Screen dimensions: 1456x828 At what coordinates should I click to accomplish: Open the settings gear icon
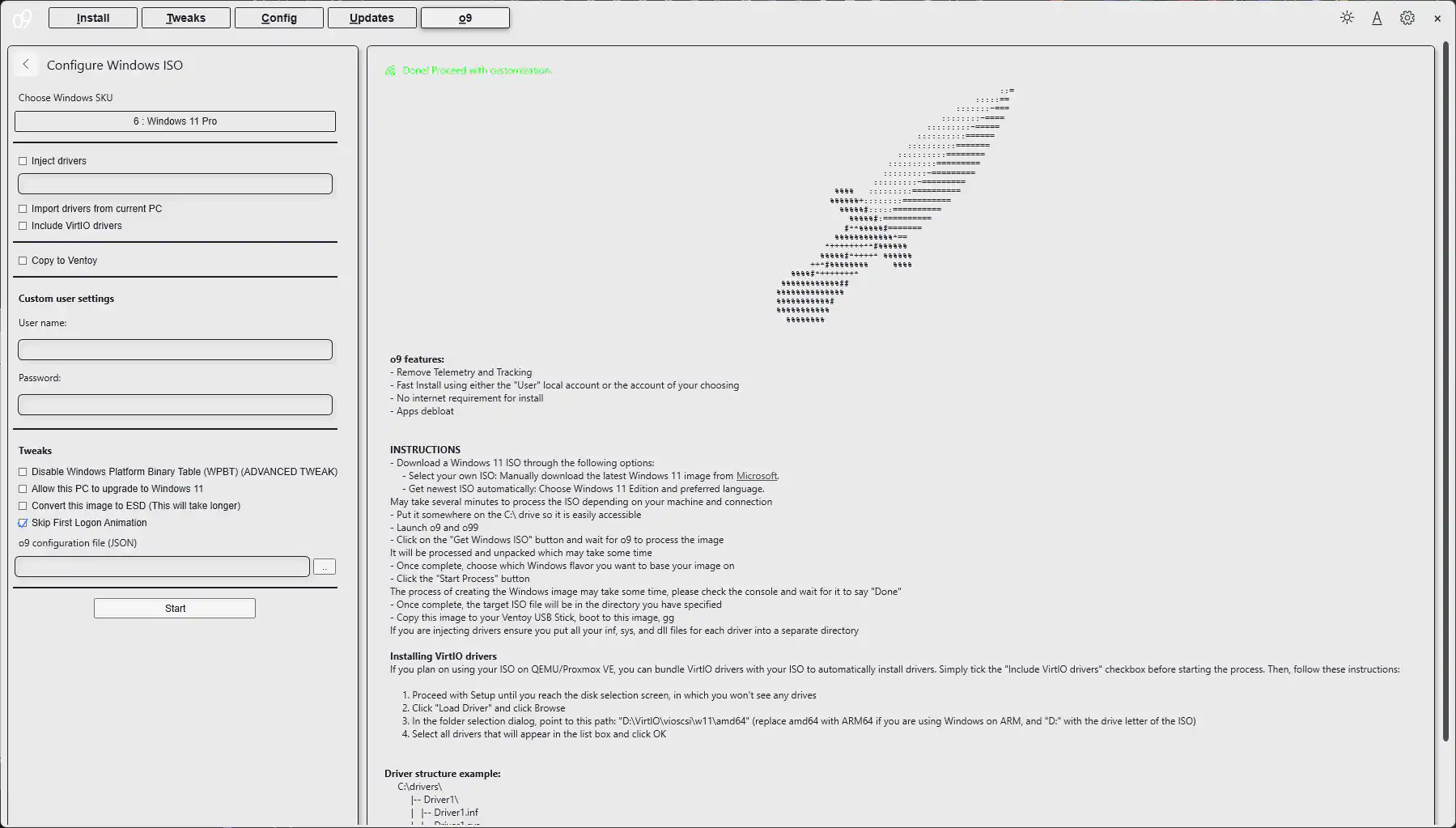[x=1407, y=18]
